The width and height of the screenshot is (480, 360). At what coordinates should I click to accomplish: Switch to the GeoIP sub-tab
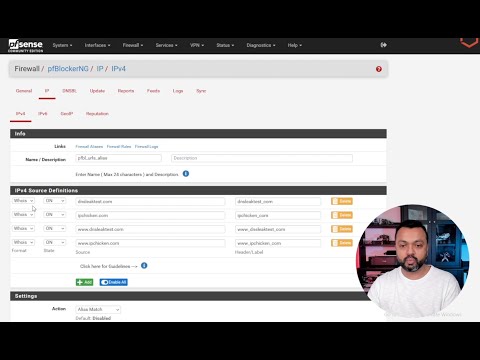pyautogui.click(x=67, y=114)
